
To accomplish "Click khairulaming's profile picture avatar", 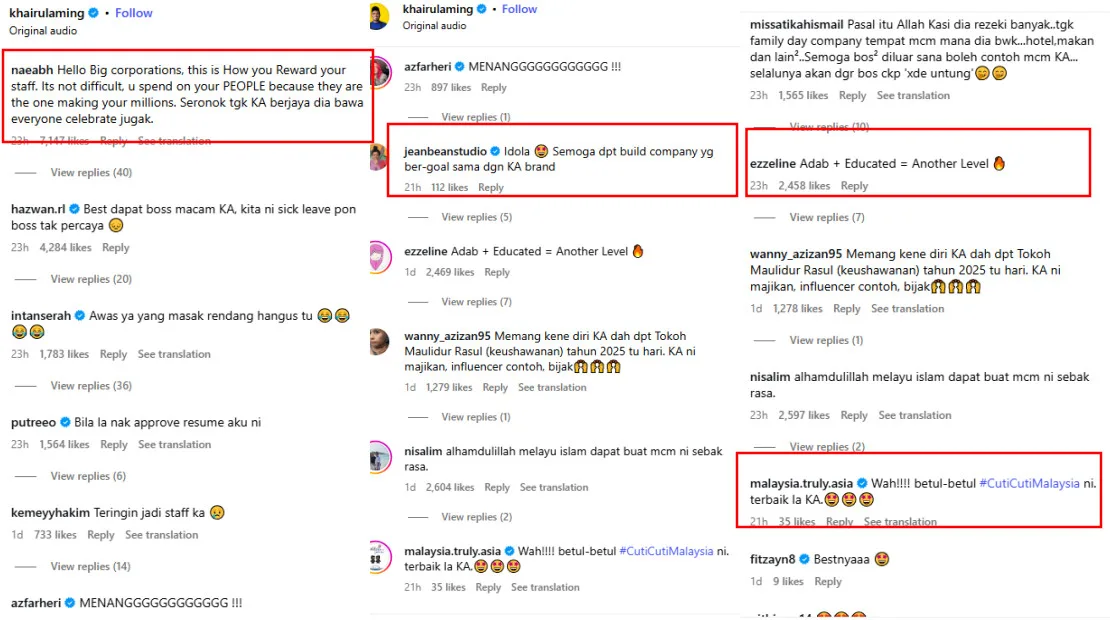I will (x=378, y=16).
